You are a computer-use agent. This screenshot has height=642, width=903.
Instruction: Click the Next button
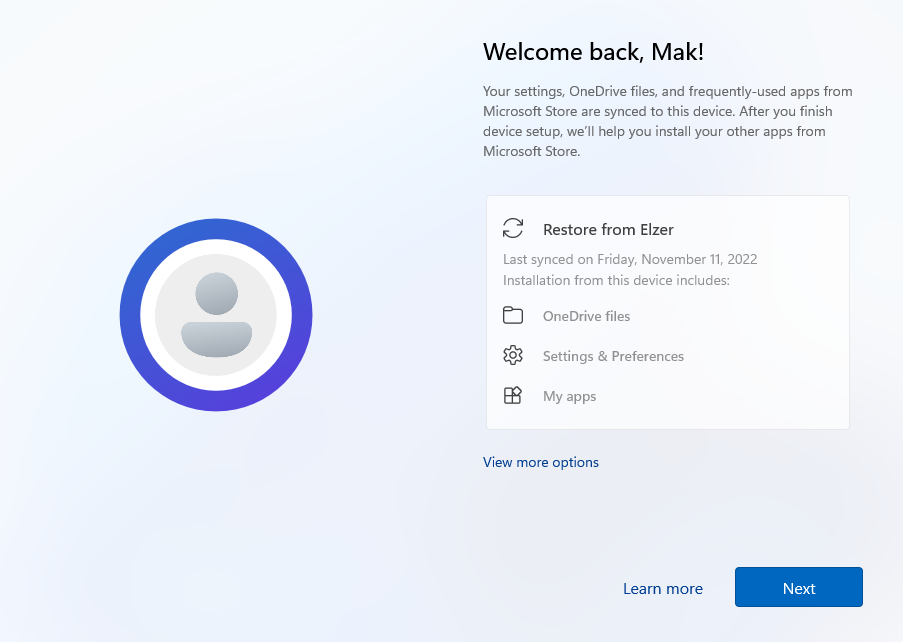798,587
